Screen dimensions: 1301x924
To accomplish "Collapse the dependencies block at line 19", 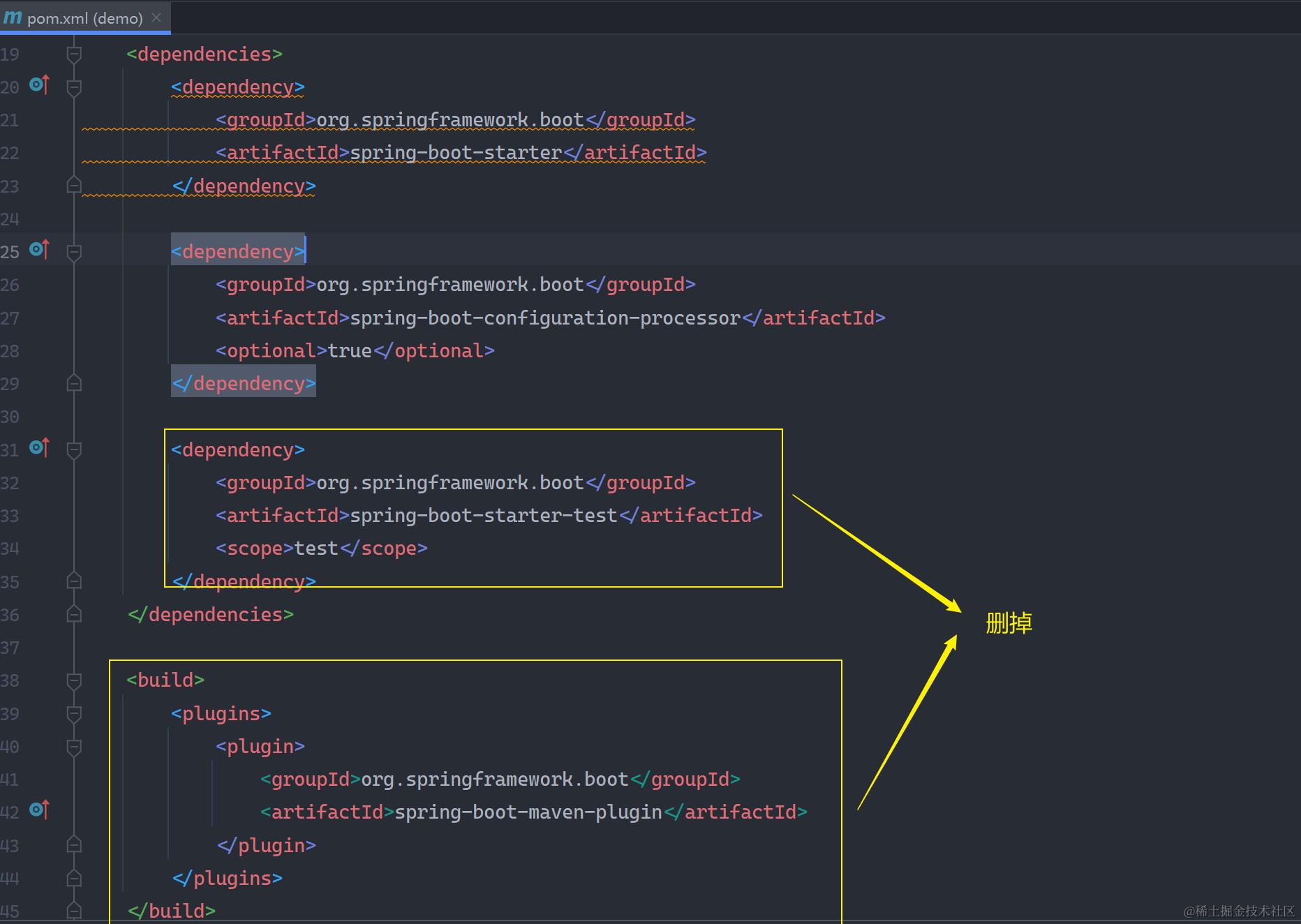I will (x=74, y=54).
